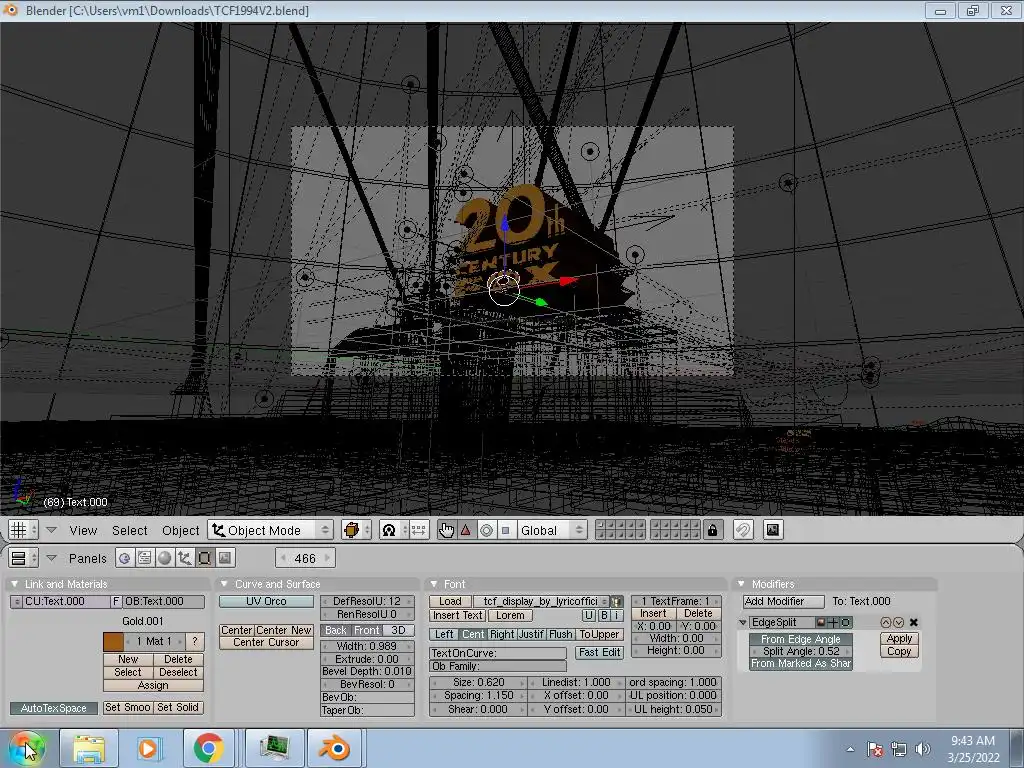Select the translate manipulator triangle icon
Viewport: 1024px width, 768px height.
click(466, 530)
